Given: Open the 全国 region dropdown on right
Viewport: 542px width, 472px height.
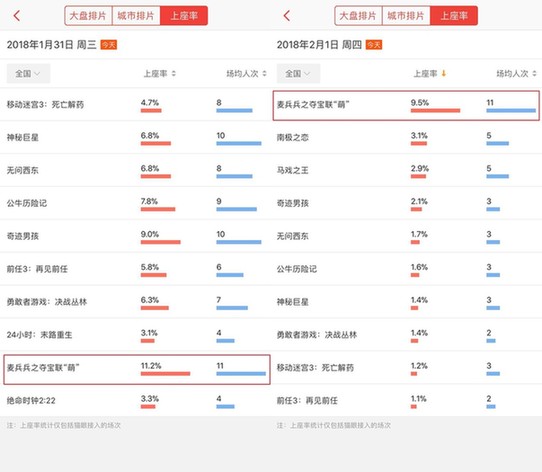Looking at the screenshot, I should coord(298,73).
